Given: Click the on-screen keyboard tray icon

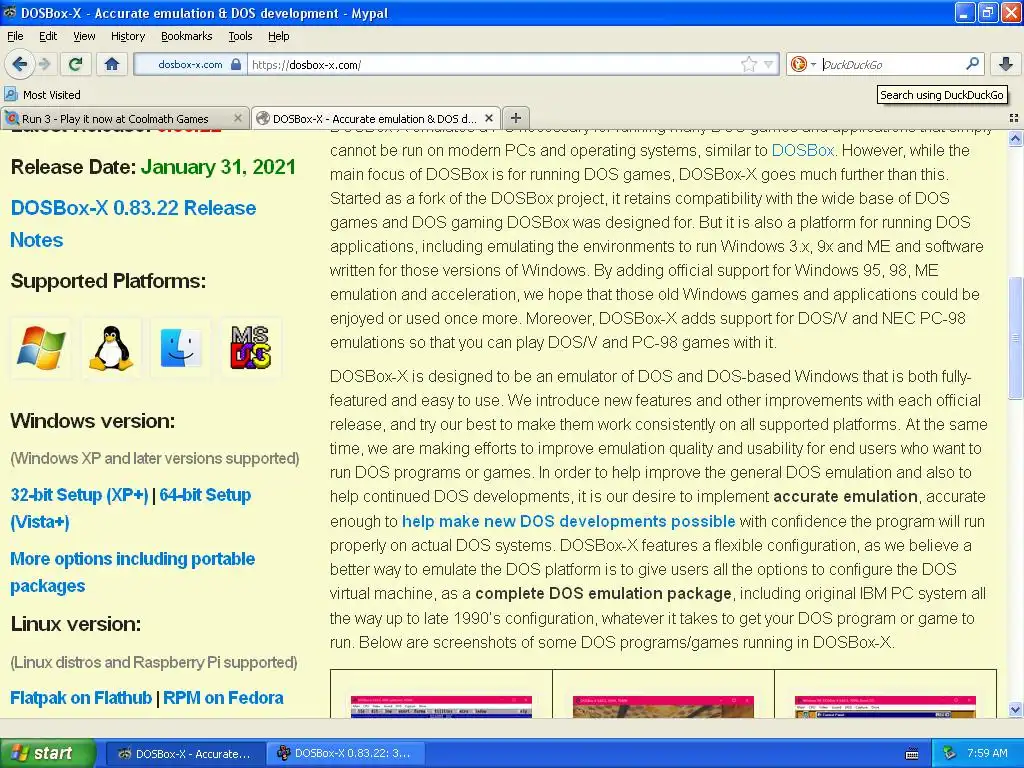Looking at the screenshot, I should [x=912, y=754].
